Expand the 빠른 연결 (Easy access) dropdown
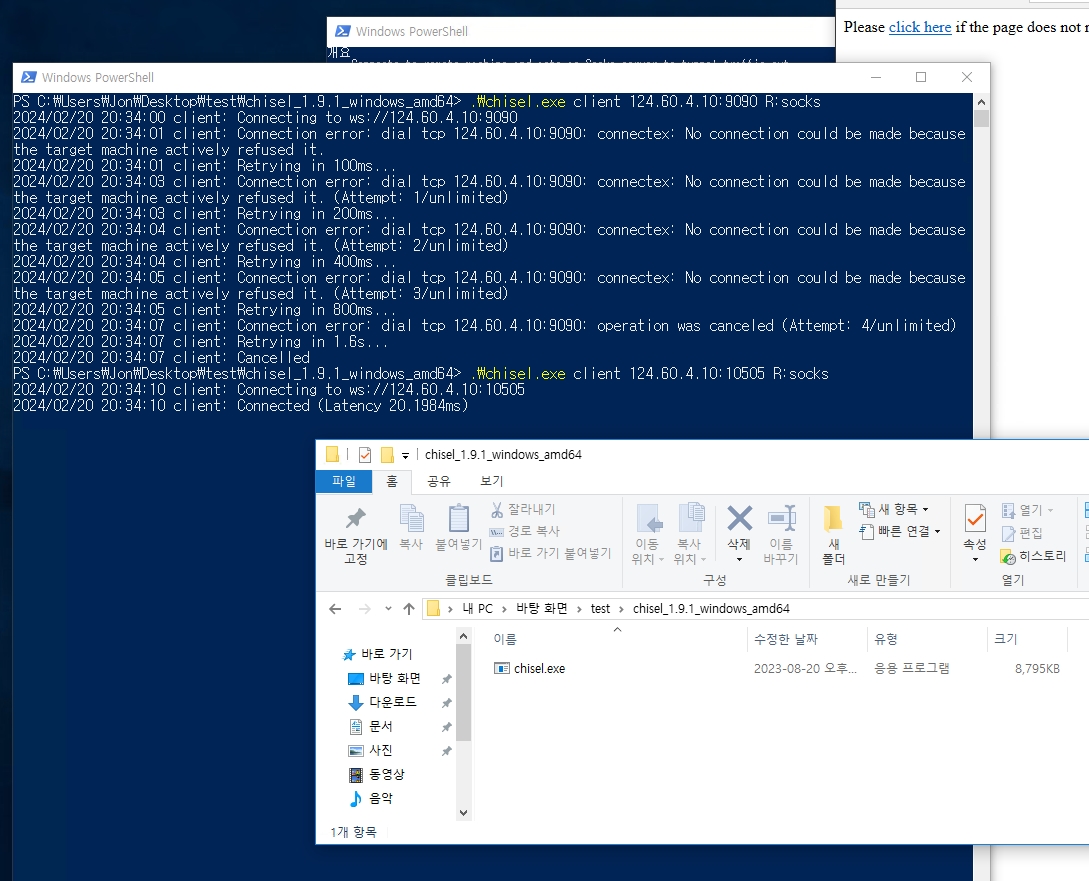1089x881 pixels. [x=900, y=531]
